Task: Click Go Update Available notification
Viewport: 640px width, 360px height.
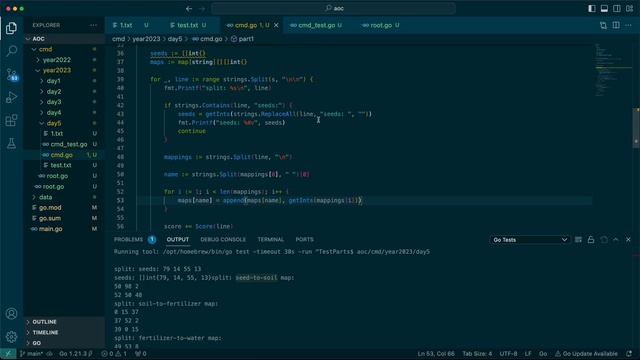Action: pyautogui.click(x=586, y=354)
